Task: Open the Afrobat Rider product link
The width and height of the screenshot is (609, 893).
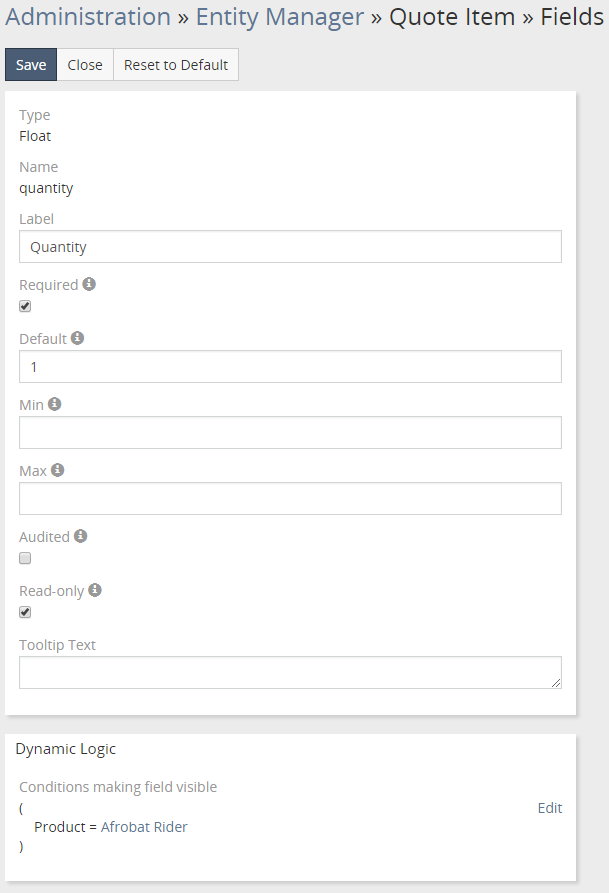Action: click(x=144, y=827)
